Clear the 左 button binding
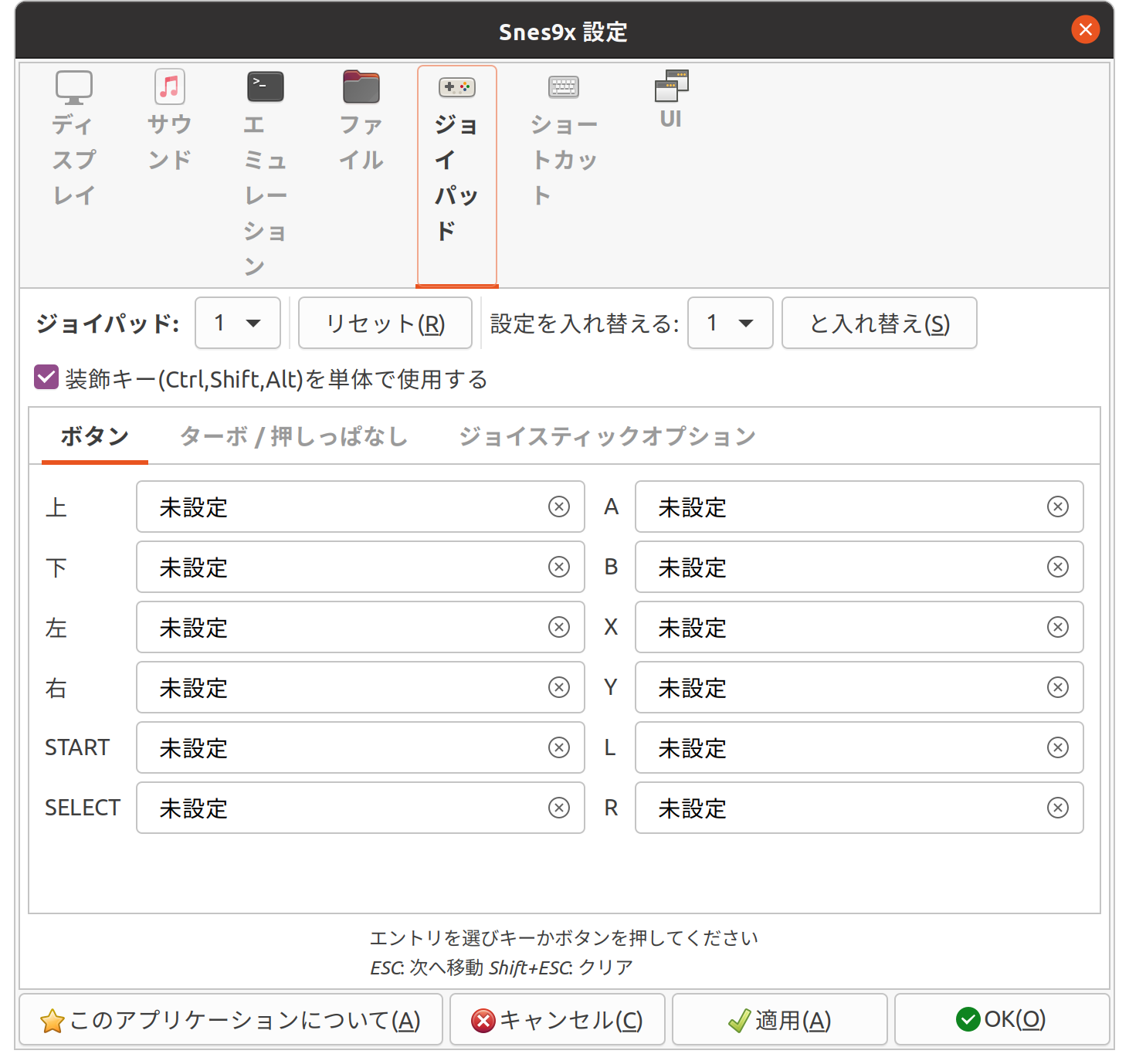 point(559,627)
